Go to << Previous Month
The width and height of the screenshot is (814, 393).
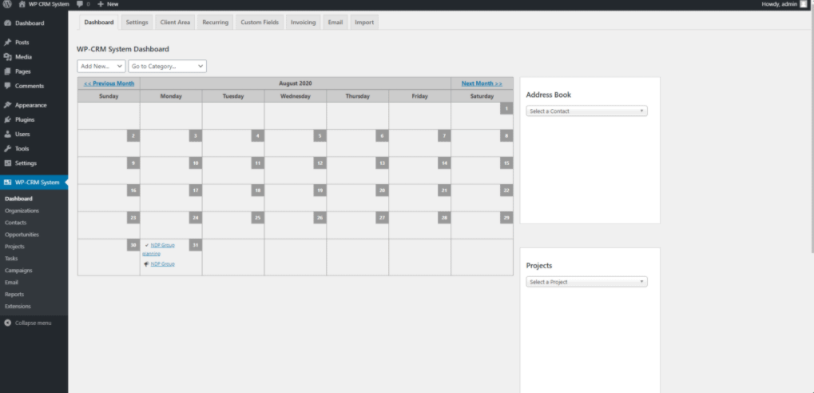[109, 83]
